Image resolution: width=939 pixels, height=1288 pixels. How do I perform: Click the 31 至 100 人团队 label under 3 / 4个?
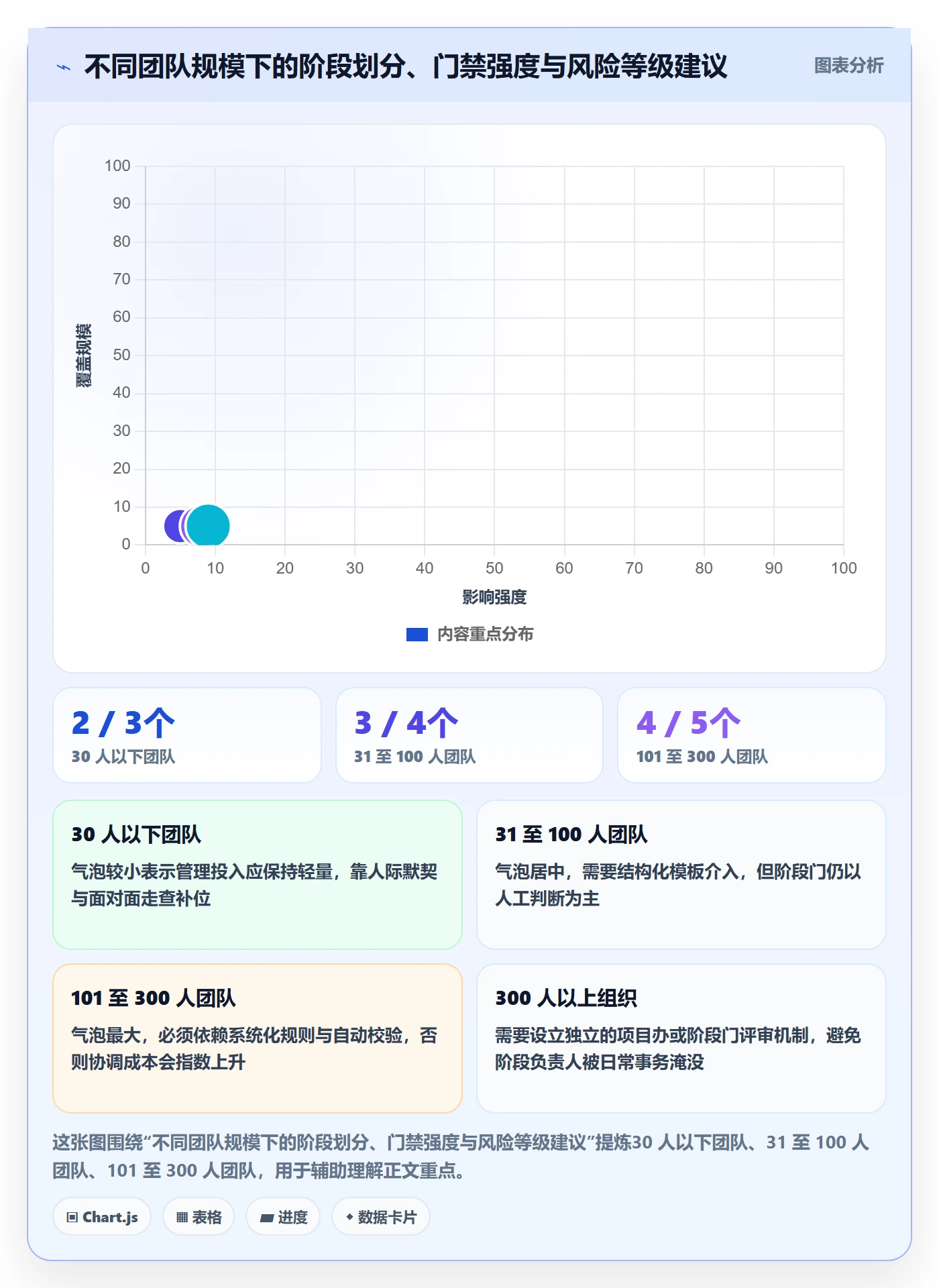[x=415, y=757]
